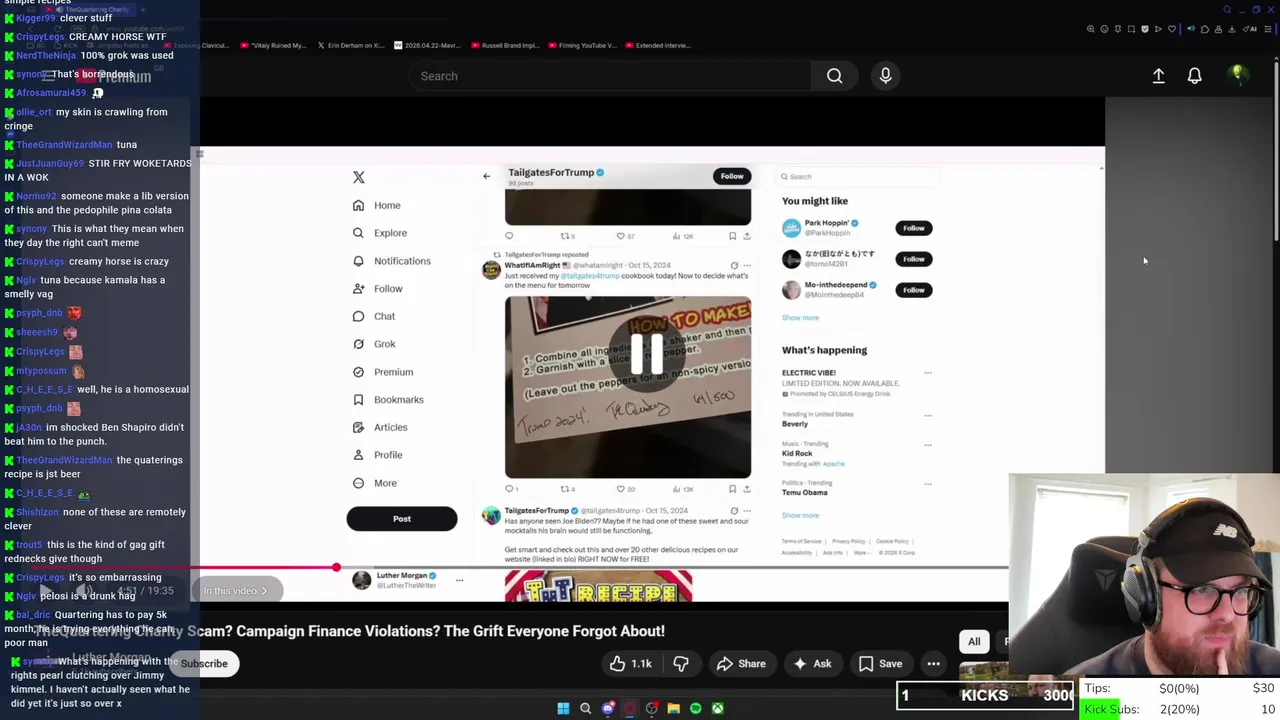Open Discord from the taskbar

(x=607, y=709)
